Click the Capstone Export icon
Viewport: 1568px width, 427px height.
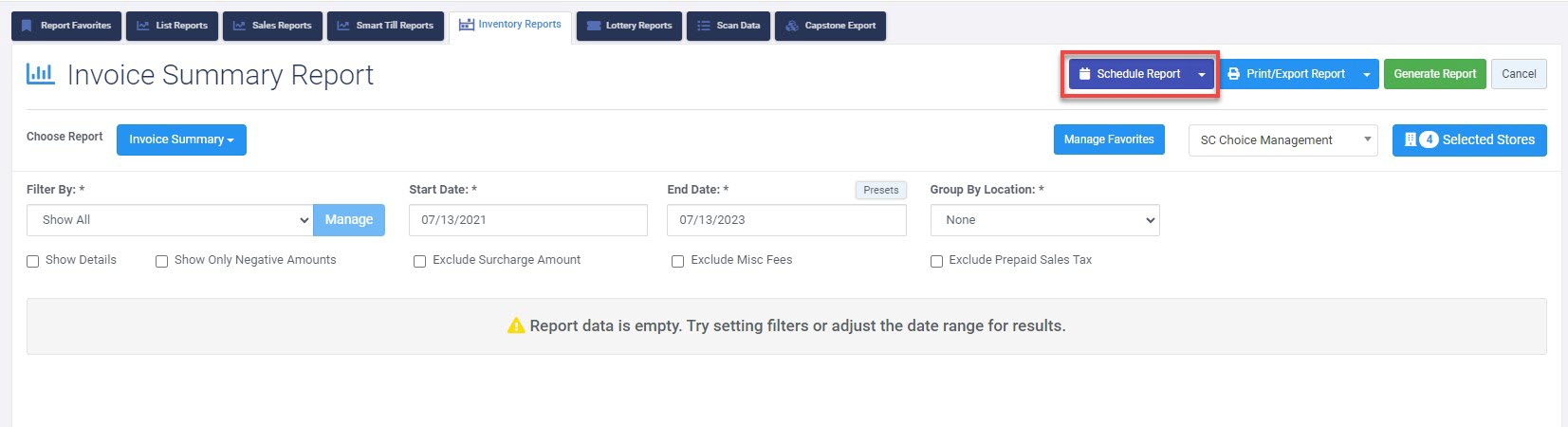792,26
